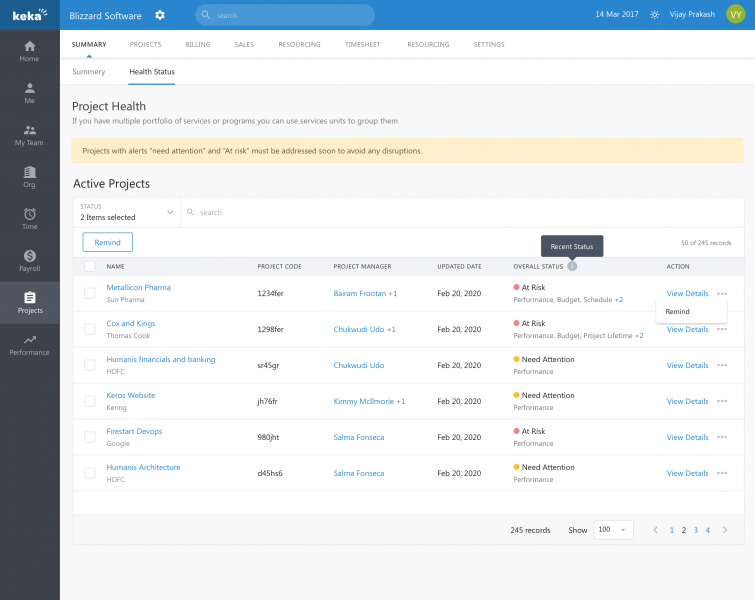Open the Timesheet tab

[x=363, y=44]
